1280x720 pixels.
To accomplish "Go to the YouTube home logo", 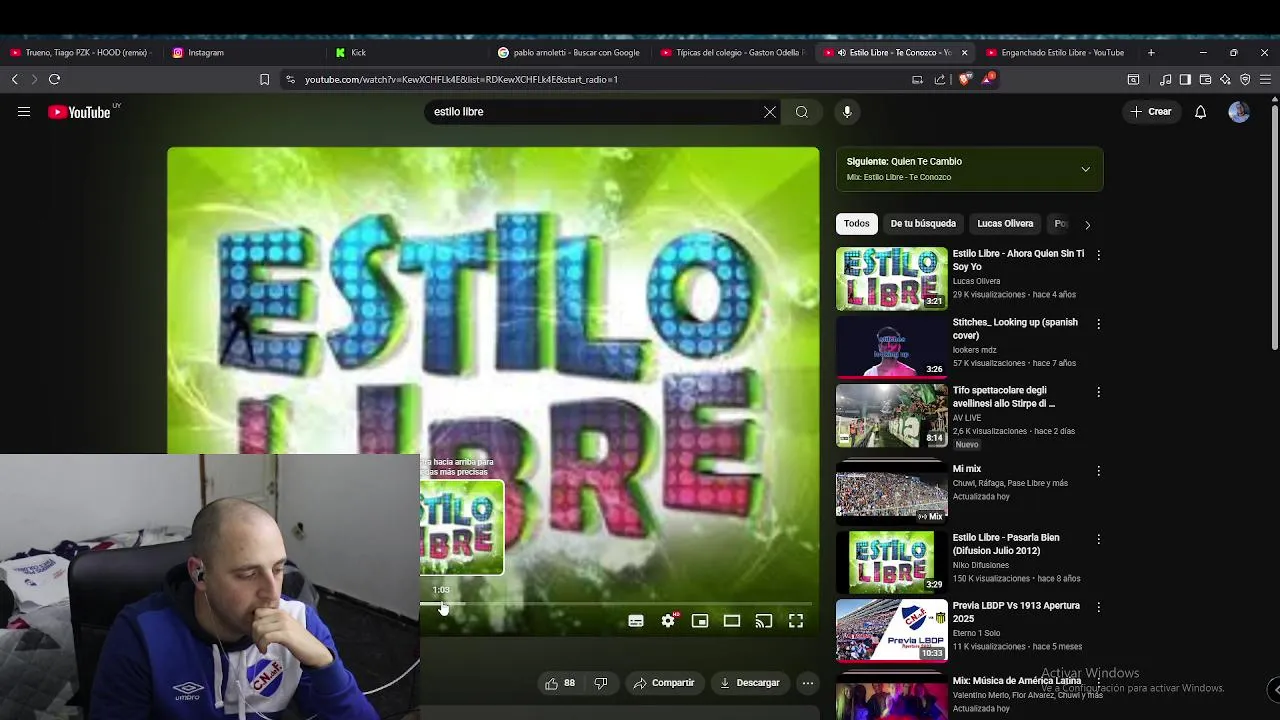I will (x=80, y=112).
